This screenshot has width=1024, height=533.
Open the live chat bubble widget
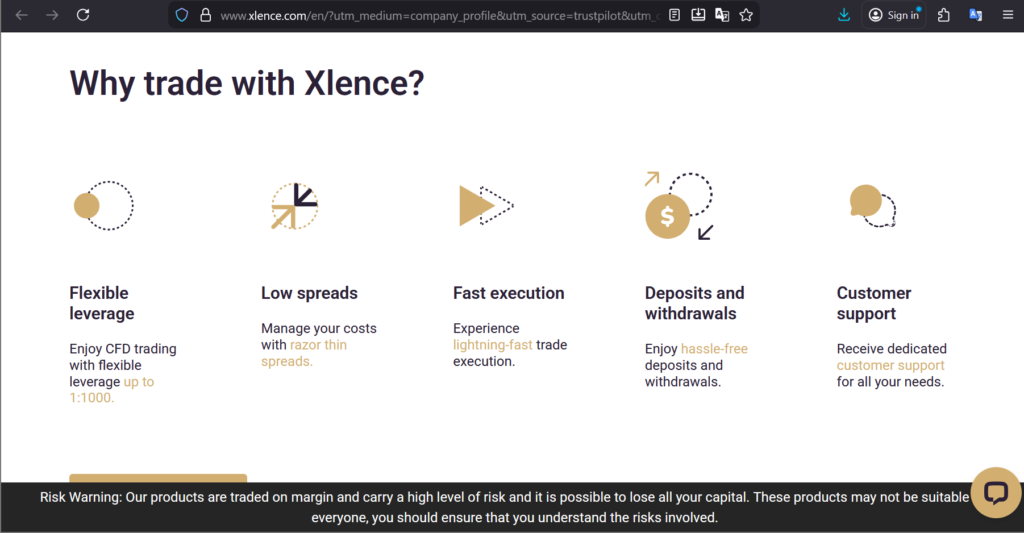pyautogui.click(x=995, y=492)
